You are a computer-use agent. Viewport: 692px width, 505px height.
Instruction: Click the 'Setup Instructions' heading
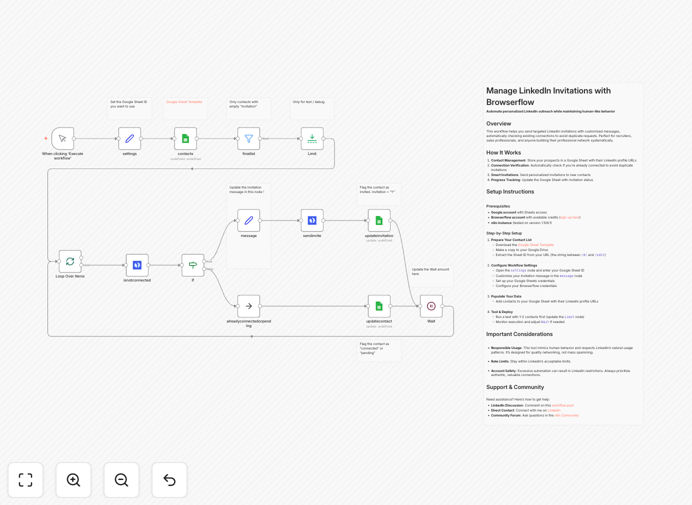(x=510, y=192)
